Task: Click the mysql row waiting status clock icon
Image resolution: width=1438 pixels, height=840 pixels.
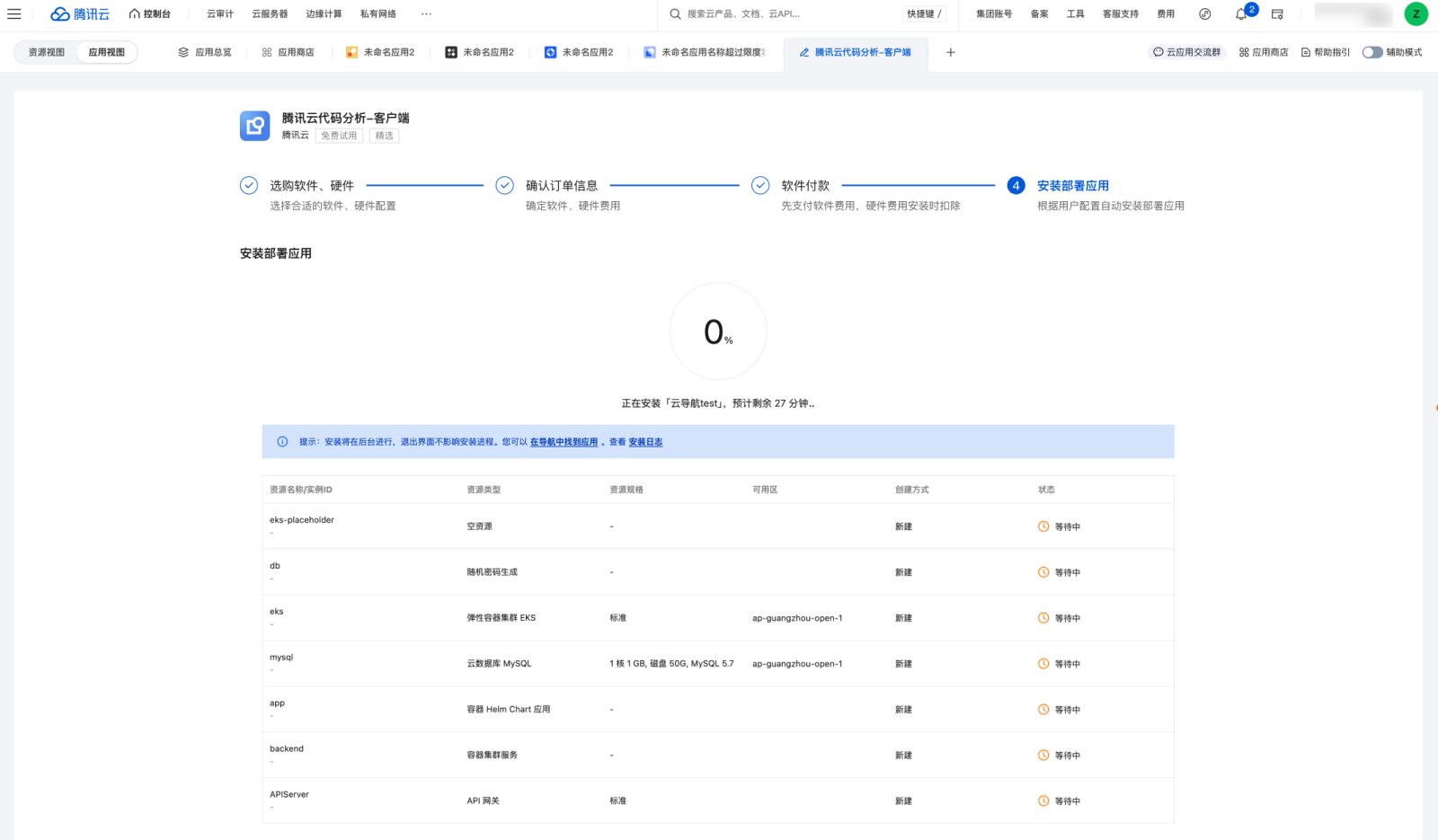Action: pyautogui.click(x=1043, y=664)
